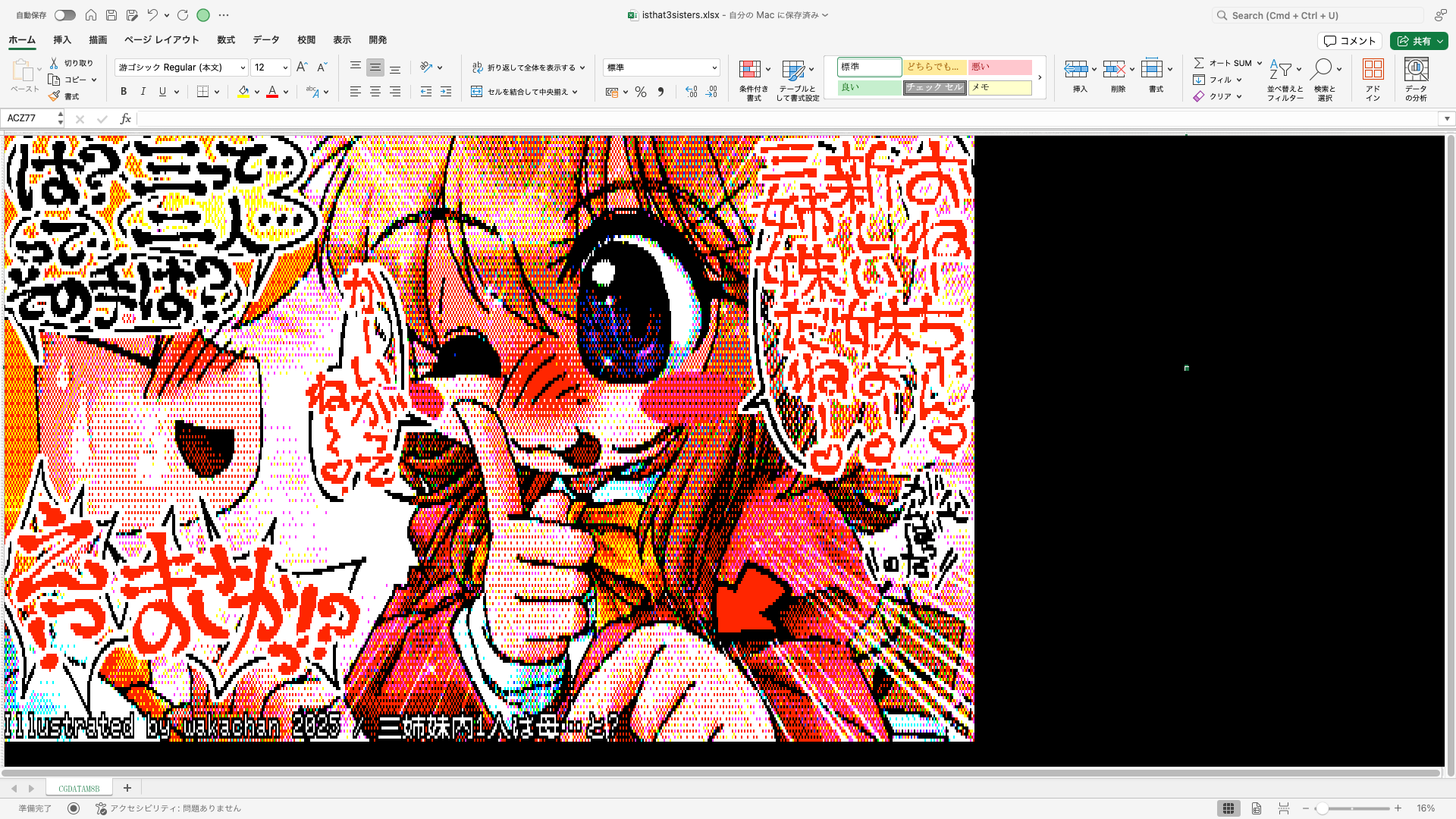
Task: Click the Decrease font size icon
Action: (x=322, y=67)
